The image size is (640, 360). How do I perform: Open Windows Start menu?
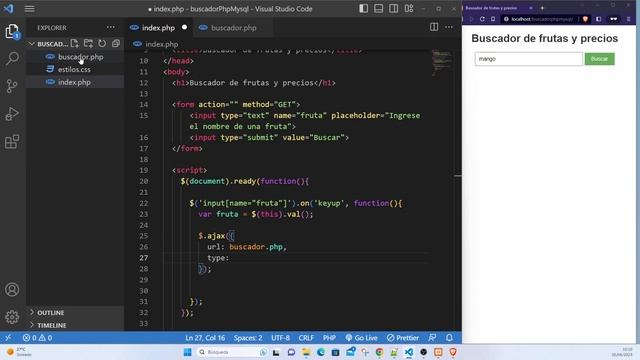pyautogui.click(x=188, y=352)
